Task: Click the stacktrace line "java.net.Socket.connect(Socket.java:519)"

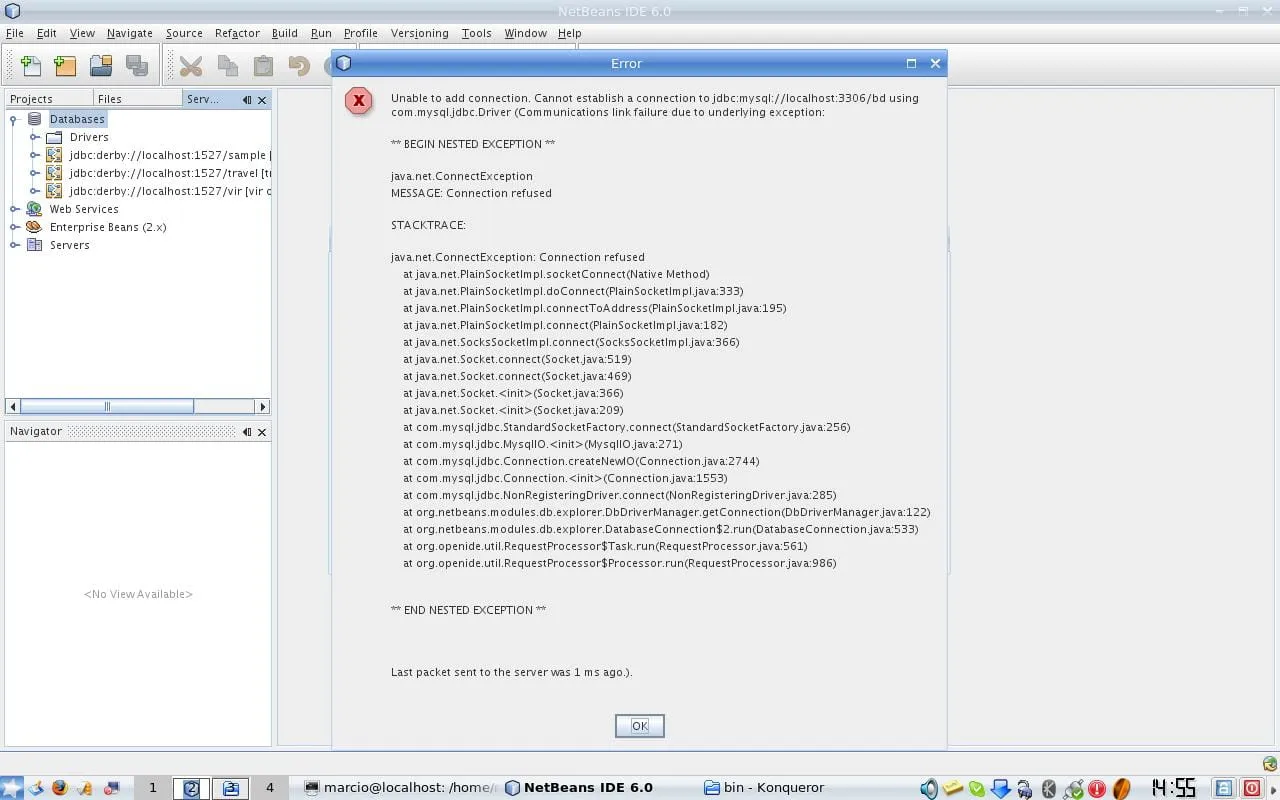Action: pyautogui.click(x=517, y=359)
